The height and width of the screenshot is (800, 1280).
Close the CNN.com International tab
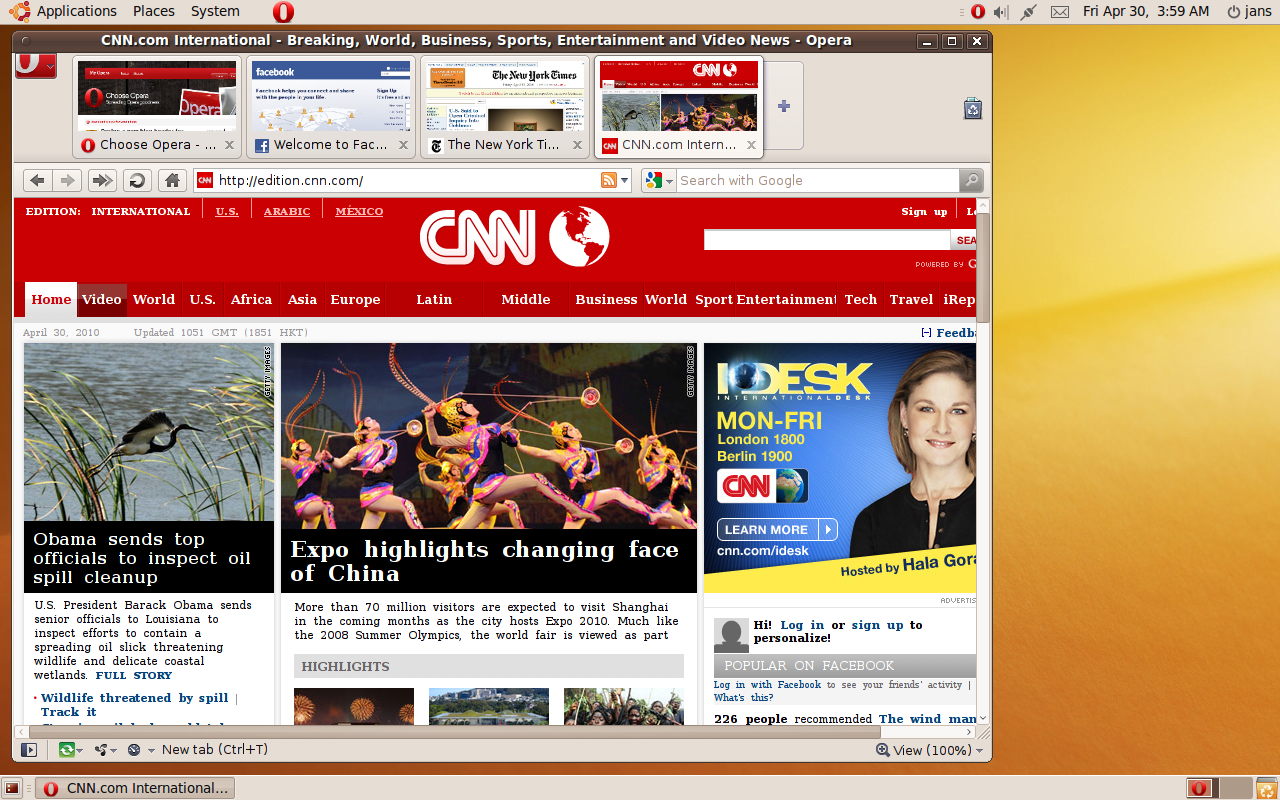(x=751, y=145)
